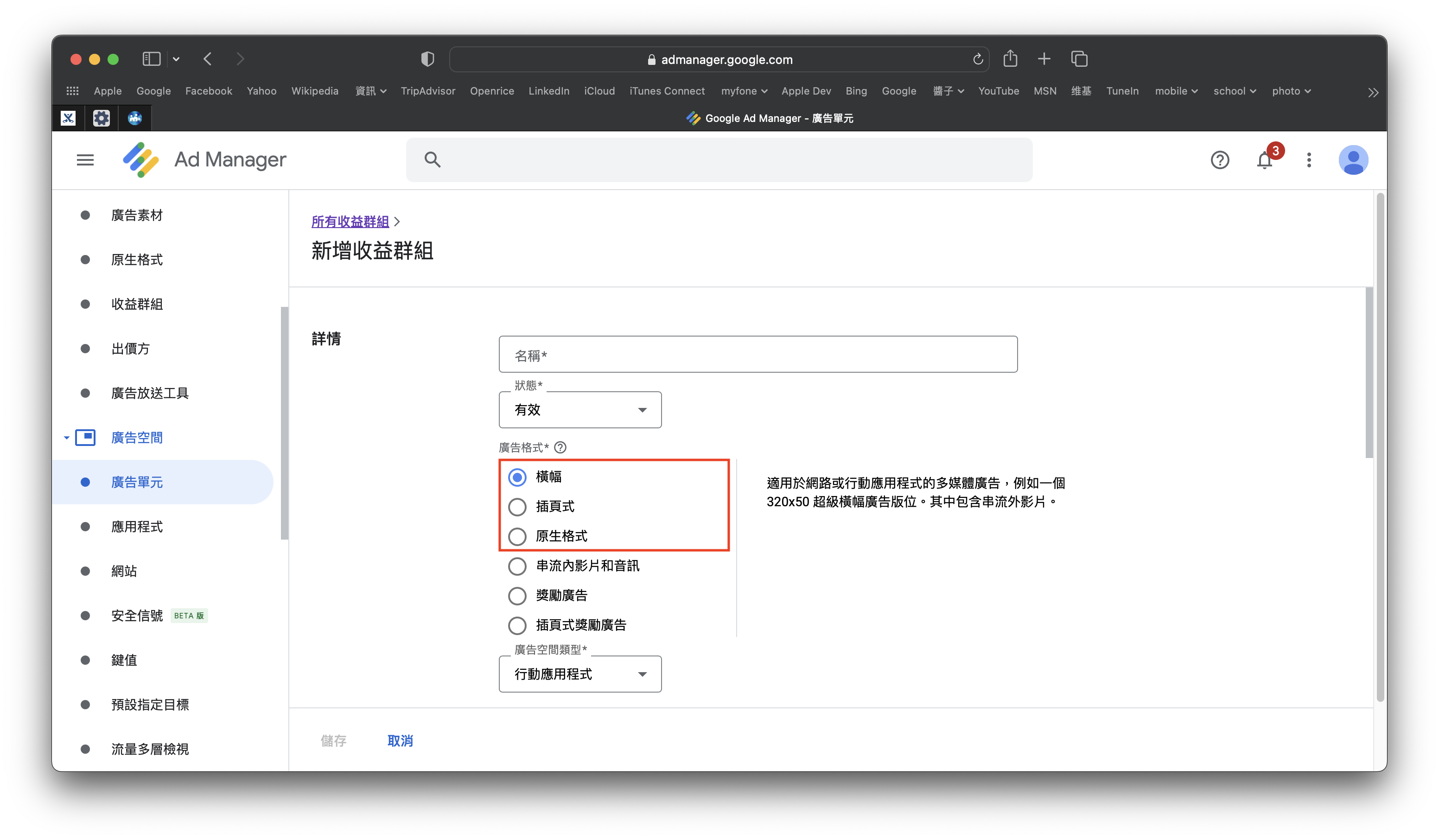Select the 橫幅 radio button
The width and height of the screenshot is (1439, 840).
[x=517, y=477]
